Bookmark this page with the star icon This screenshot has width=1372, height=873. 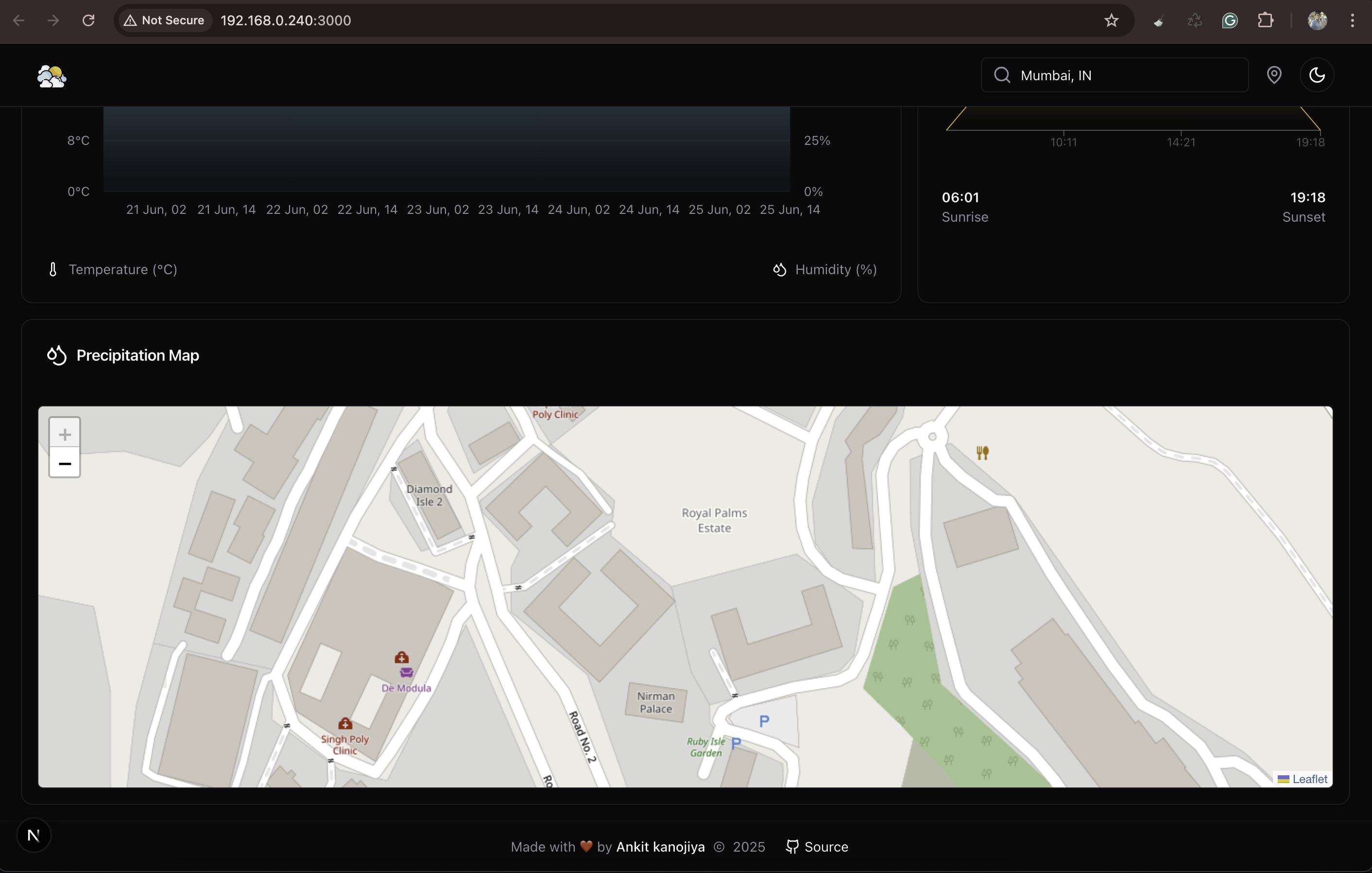pos(1111,20)
